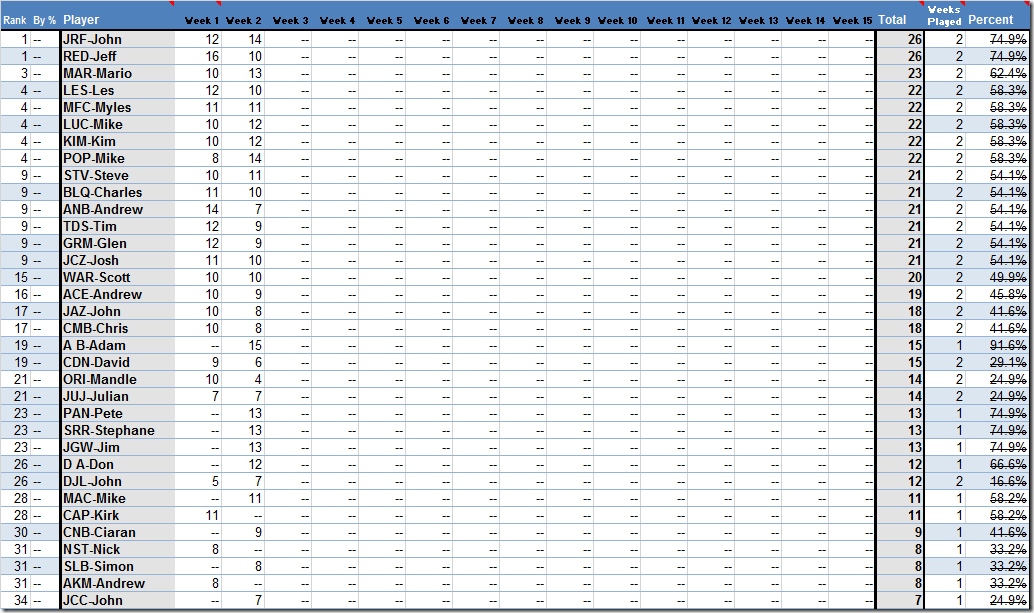The width and height of the screenshot is (1034, 613).
Task: Click the By % column header
Action: pyautogui.click(x=45, y=20)
